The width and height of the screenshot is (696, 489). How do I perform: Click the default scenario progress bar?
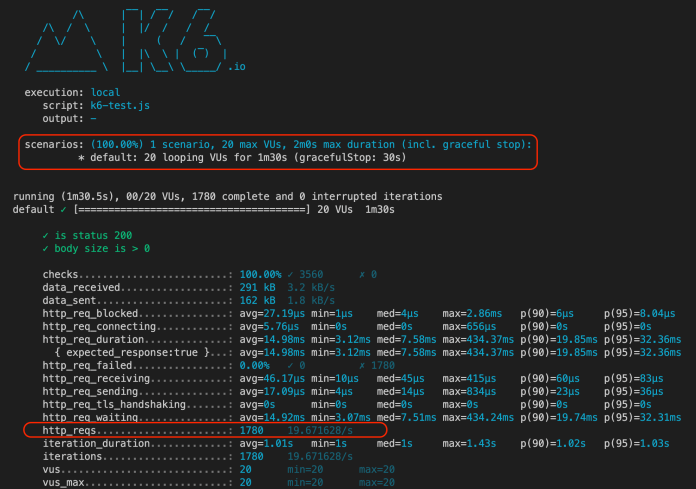[192, 209]
